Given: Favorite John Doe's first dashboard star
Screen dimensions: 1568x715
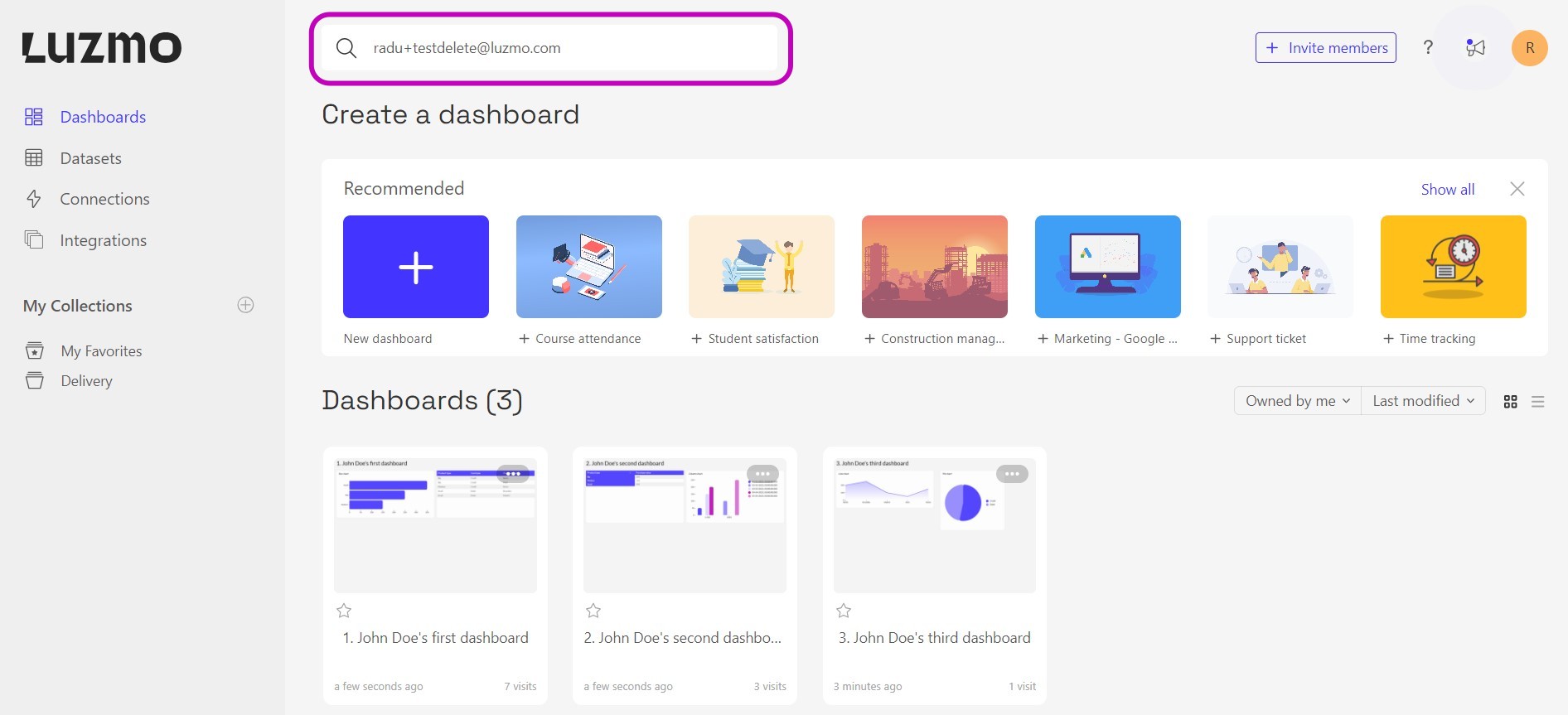Looking at the screenshot, I should click(x=344, y=611).
